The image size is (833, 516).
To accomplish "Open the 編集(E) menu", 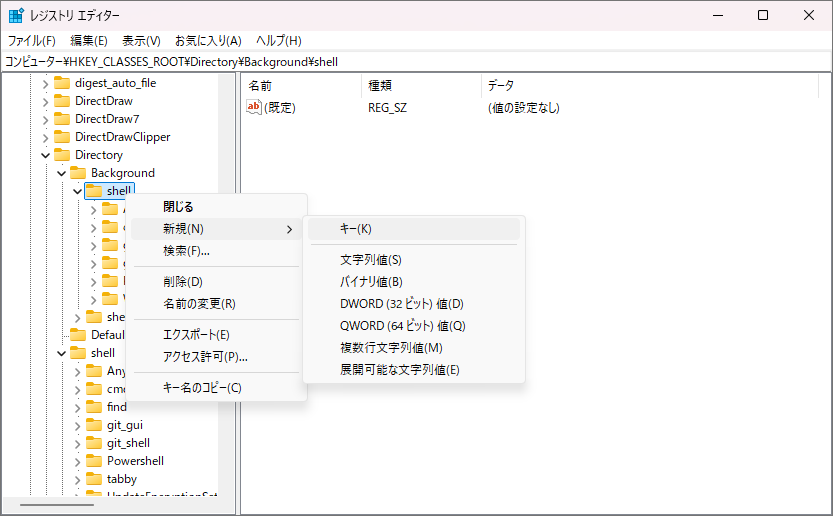I will (x=89, y=41).
